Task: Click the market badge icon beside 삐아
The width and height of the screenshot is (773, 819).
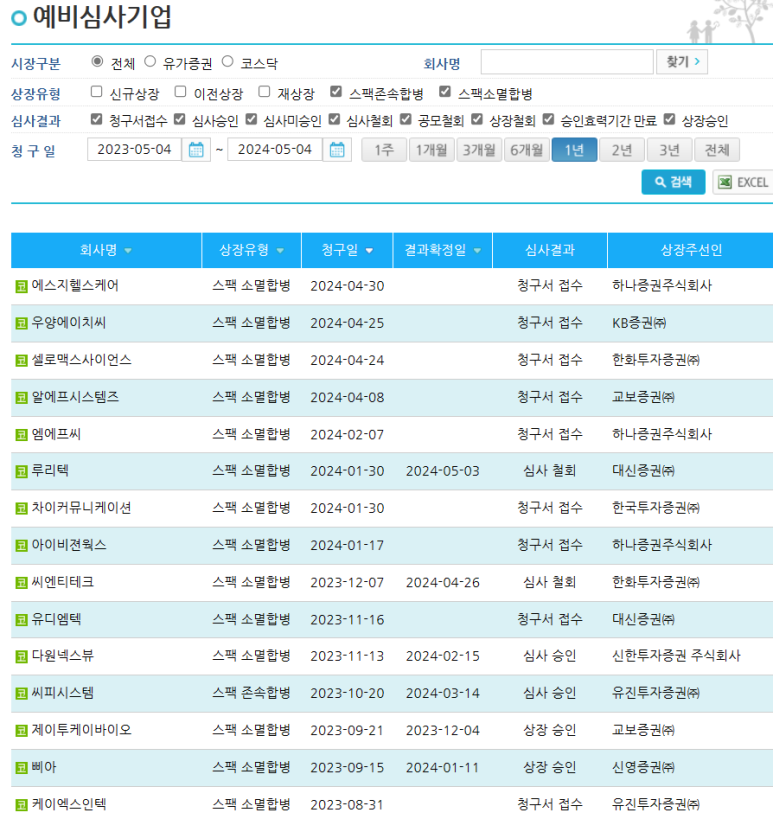Action: (x=21, y=768)
